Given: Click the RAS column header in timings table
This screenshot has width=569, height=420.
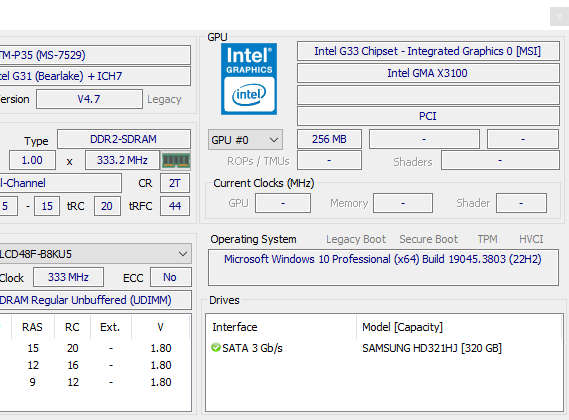Looking at the screenshot, I should 32,327.
